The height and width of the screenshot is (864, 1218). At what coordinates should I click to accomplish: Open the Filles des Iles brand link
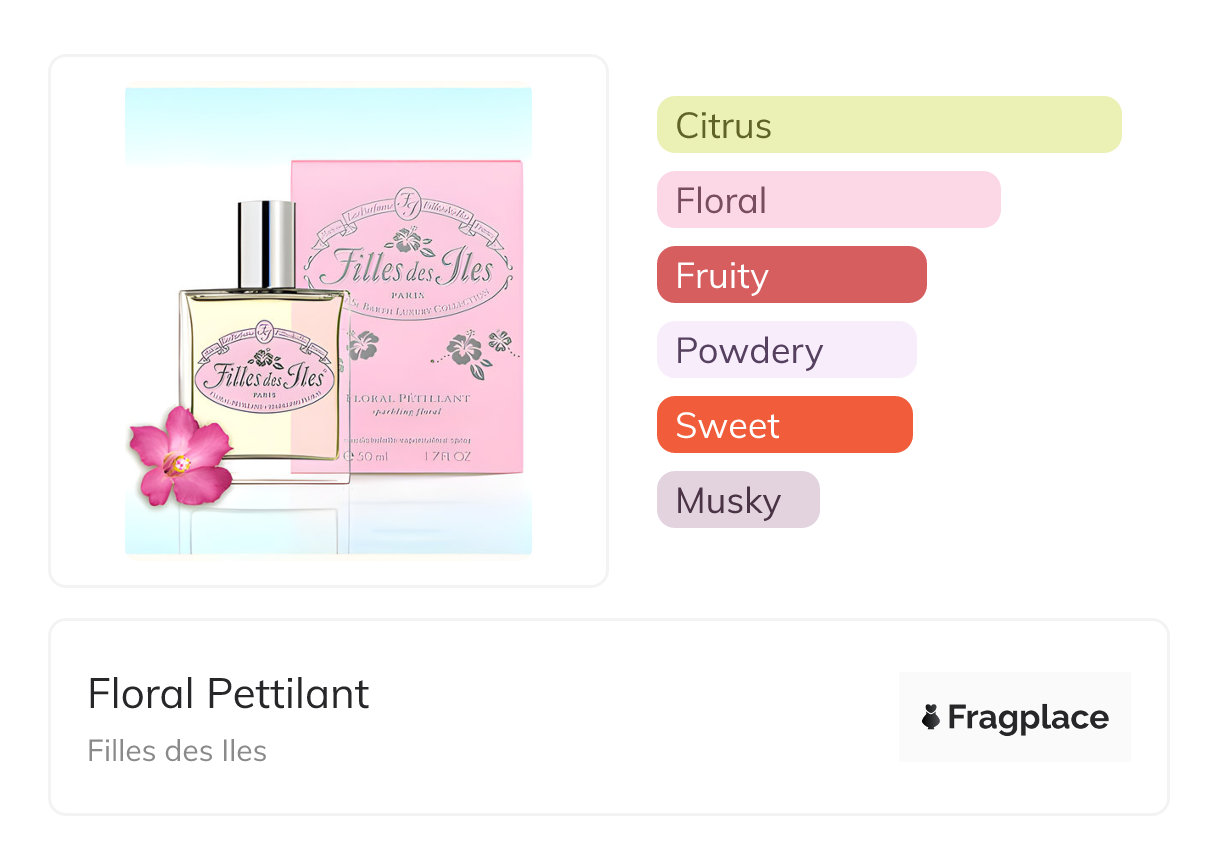177,751
